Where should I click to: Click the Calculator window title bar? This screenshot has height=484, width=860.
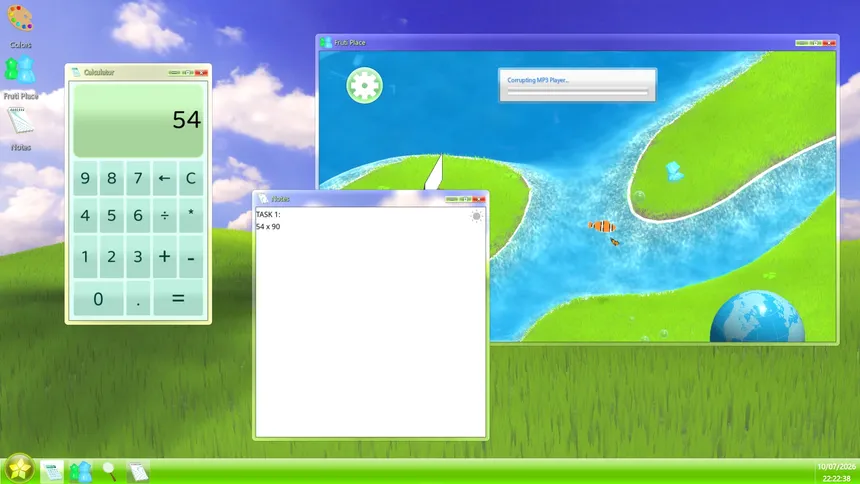[138, 72]
